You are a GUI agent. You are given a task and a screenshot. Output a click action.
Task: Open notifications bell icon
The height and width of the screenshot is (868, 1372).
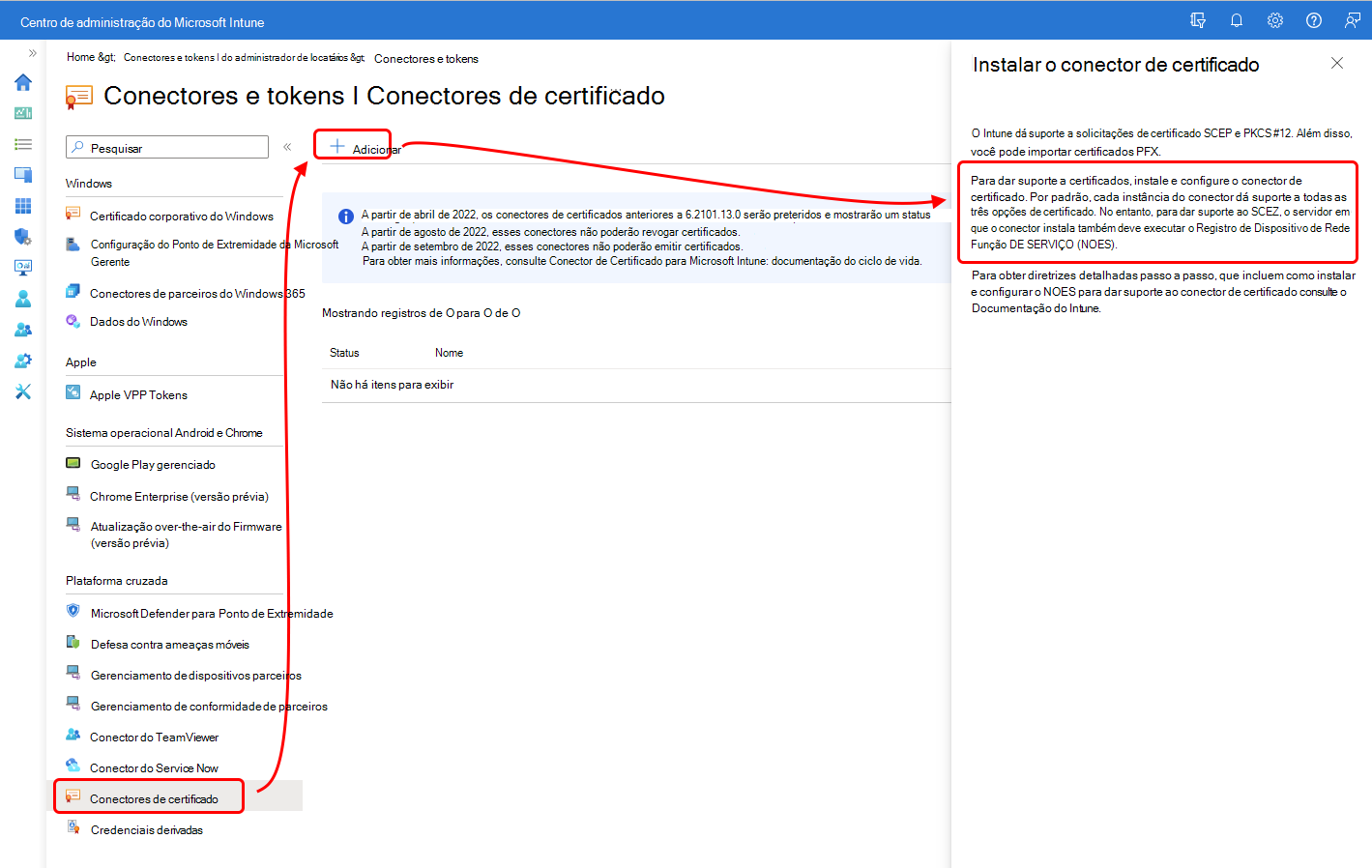(x=1237, y=20)
